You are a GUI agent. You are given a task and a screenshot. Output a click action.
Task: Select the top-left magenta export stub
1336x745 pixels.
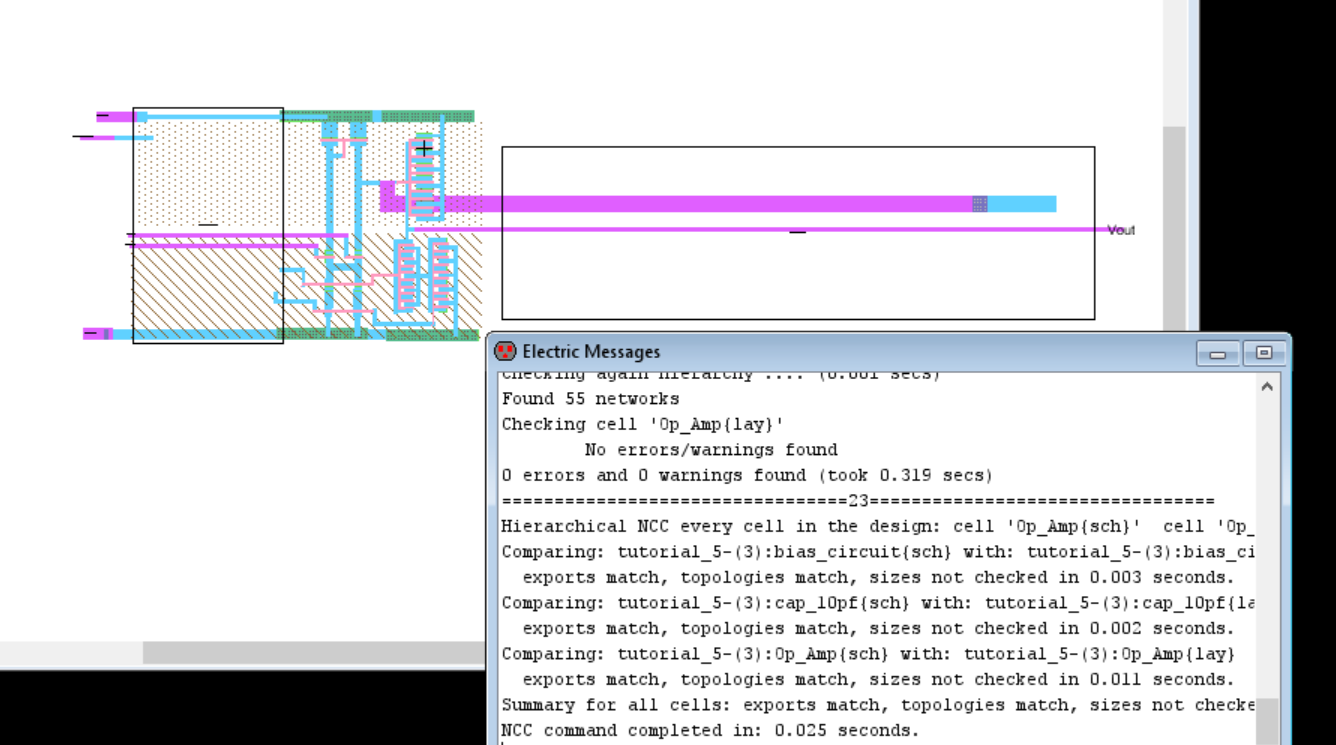(x=115, y=117)
